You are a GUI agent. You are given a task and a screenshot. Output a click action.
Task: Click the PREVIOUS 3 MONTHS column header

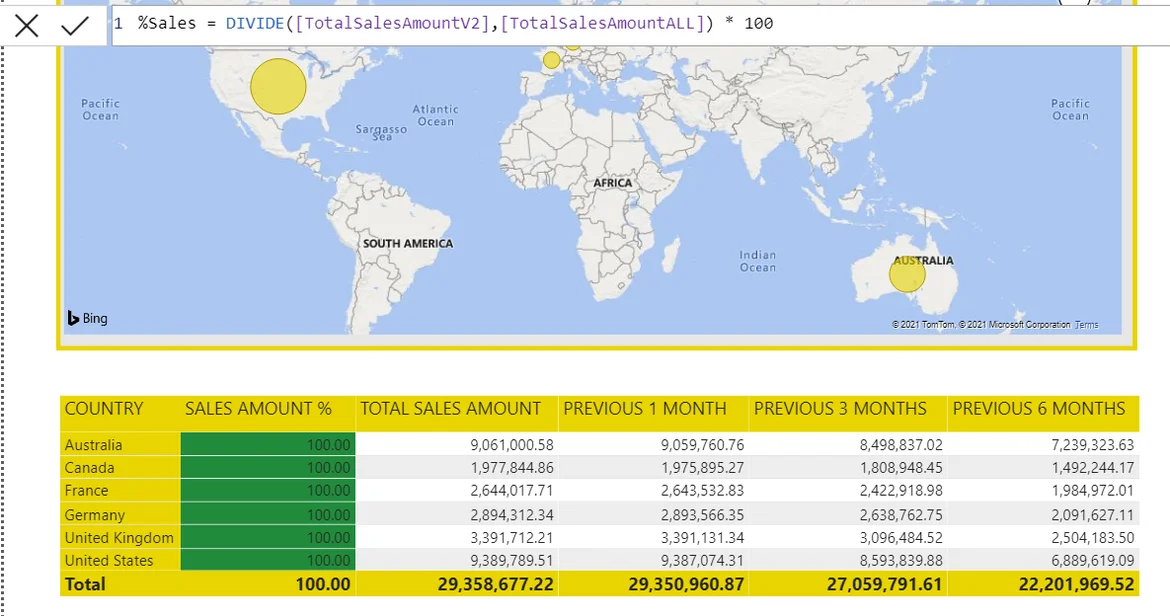click(x=840, y=409)
